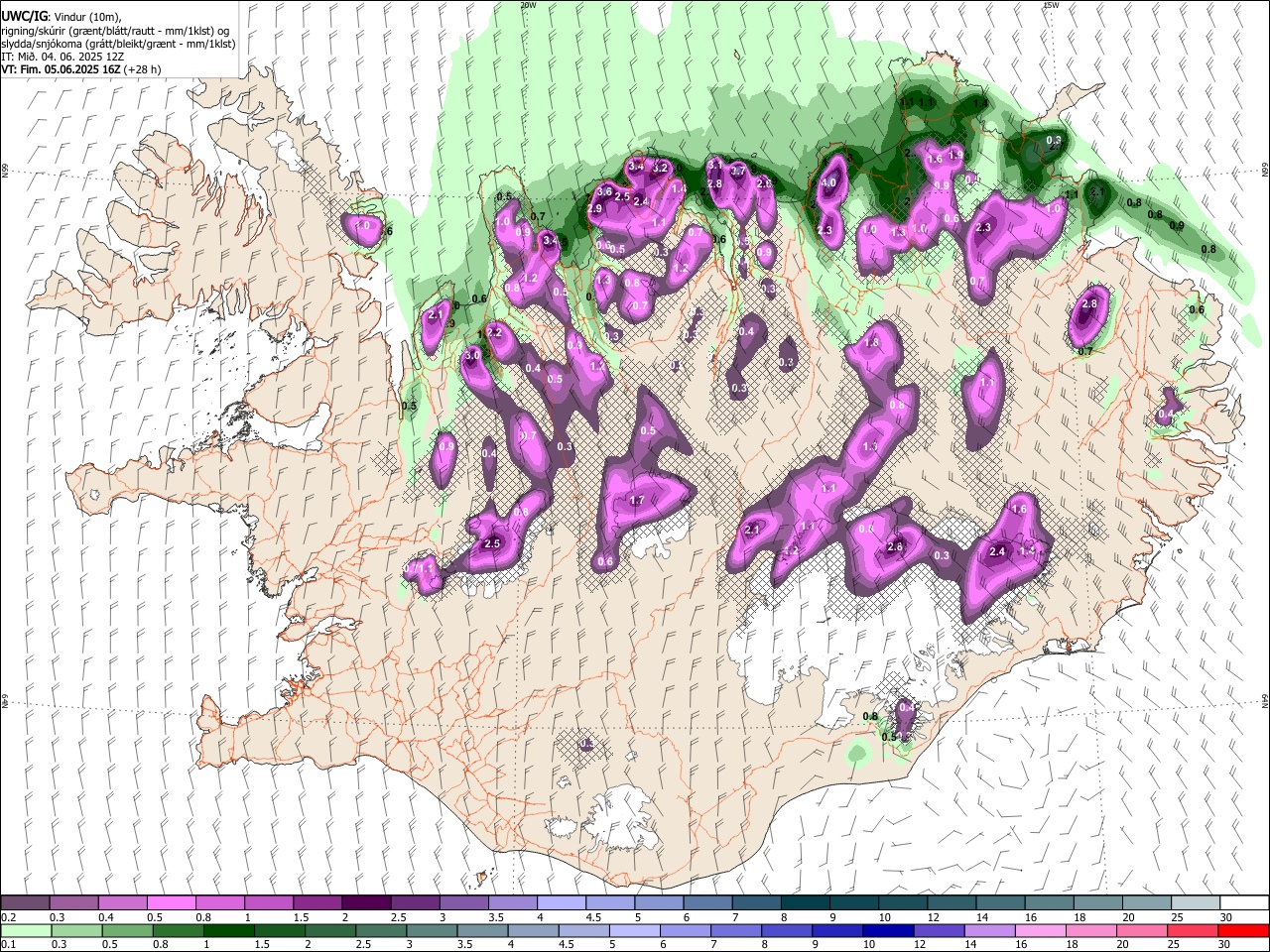Viewport: 1270px width, 952px height.
Task: Click the lavender 4–4.5 snow legend swatch
Action: click(x=561, y=902)
